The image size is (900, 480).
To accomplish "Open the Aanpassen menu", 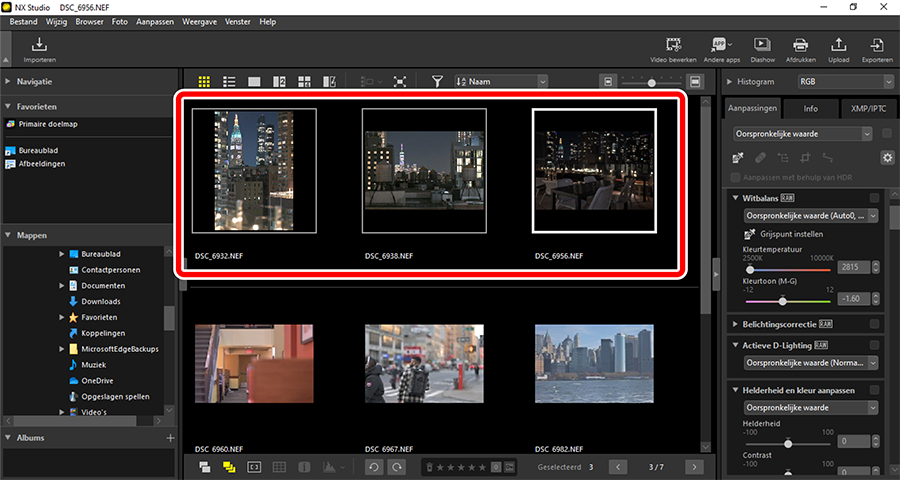I will click(x=153, y=21).
